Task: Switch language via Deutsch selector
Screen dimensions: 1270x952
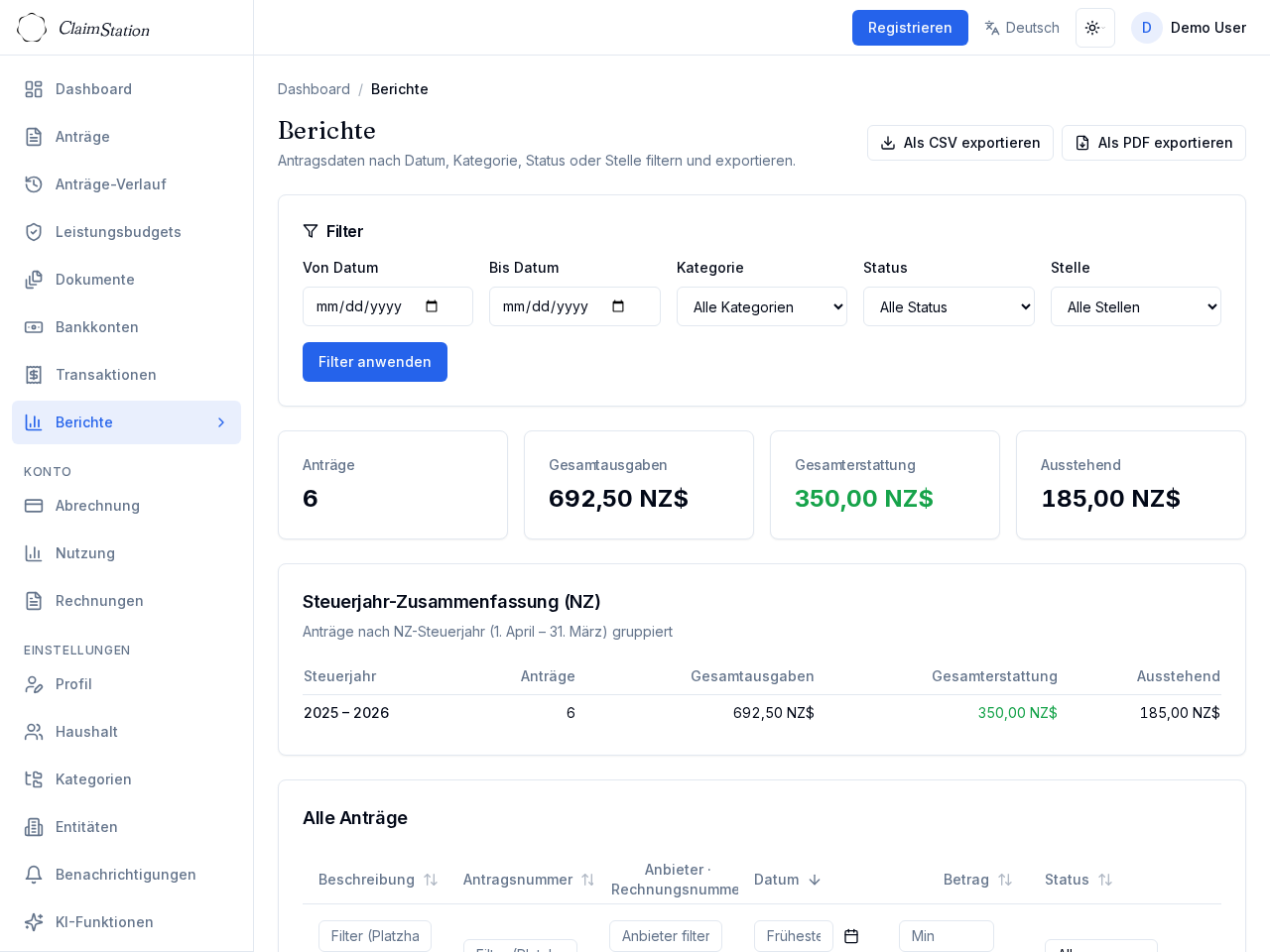Action: pos(1022,28)
